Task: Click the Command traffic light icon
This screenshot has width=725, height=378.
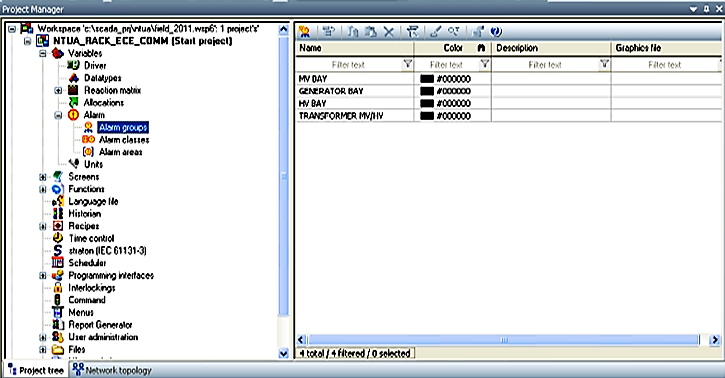Action: pos(58,300)
